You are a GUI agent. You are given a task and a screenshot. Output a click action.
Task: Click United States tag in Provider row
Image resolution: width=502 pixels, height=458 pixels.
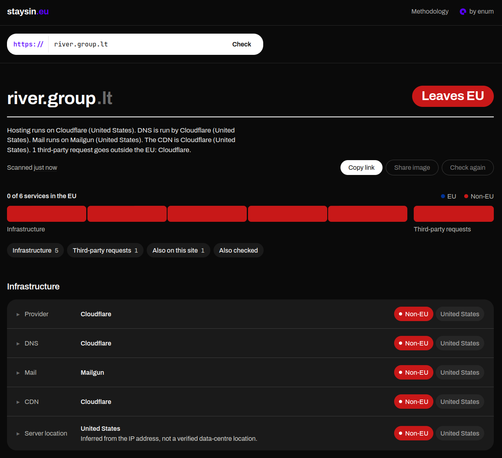[460, 314]
